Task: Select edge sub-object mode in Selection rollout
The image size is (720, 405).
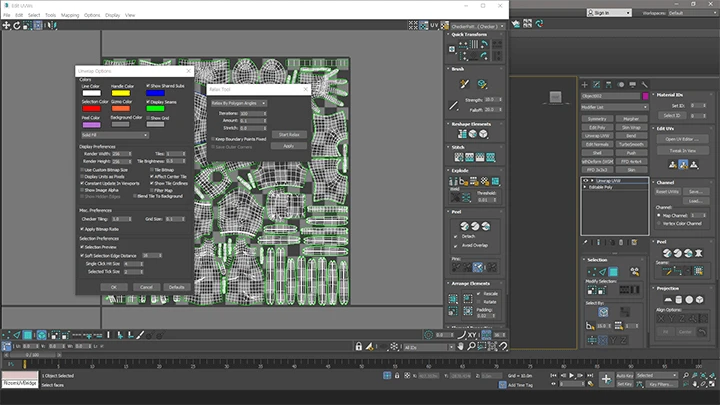Action: click(602, 272)
